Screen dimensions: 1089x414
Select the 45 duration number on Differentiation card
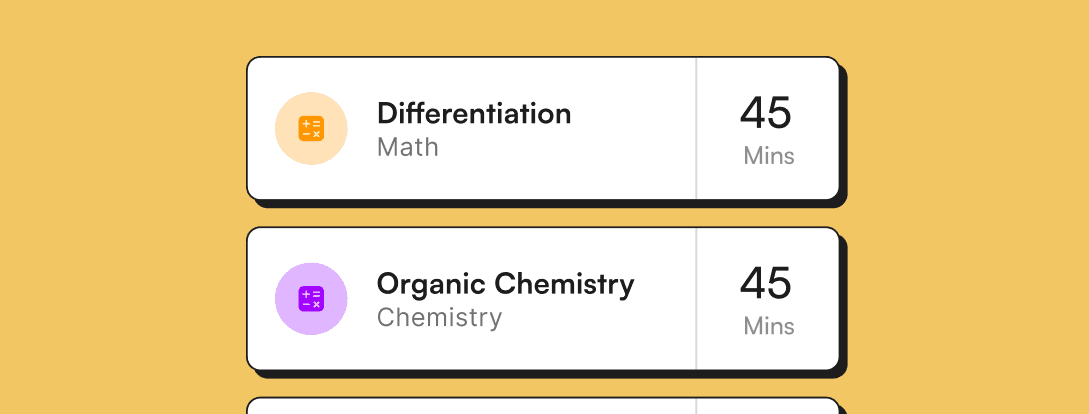765,113
